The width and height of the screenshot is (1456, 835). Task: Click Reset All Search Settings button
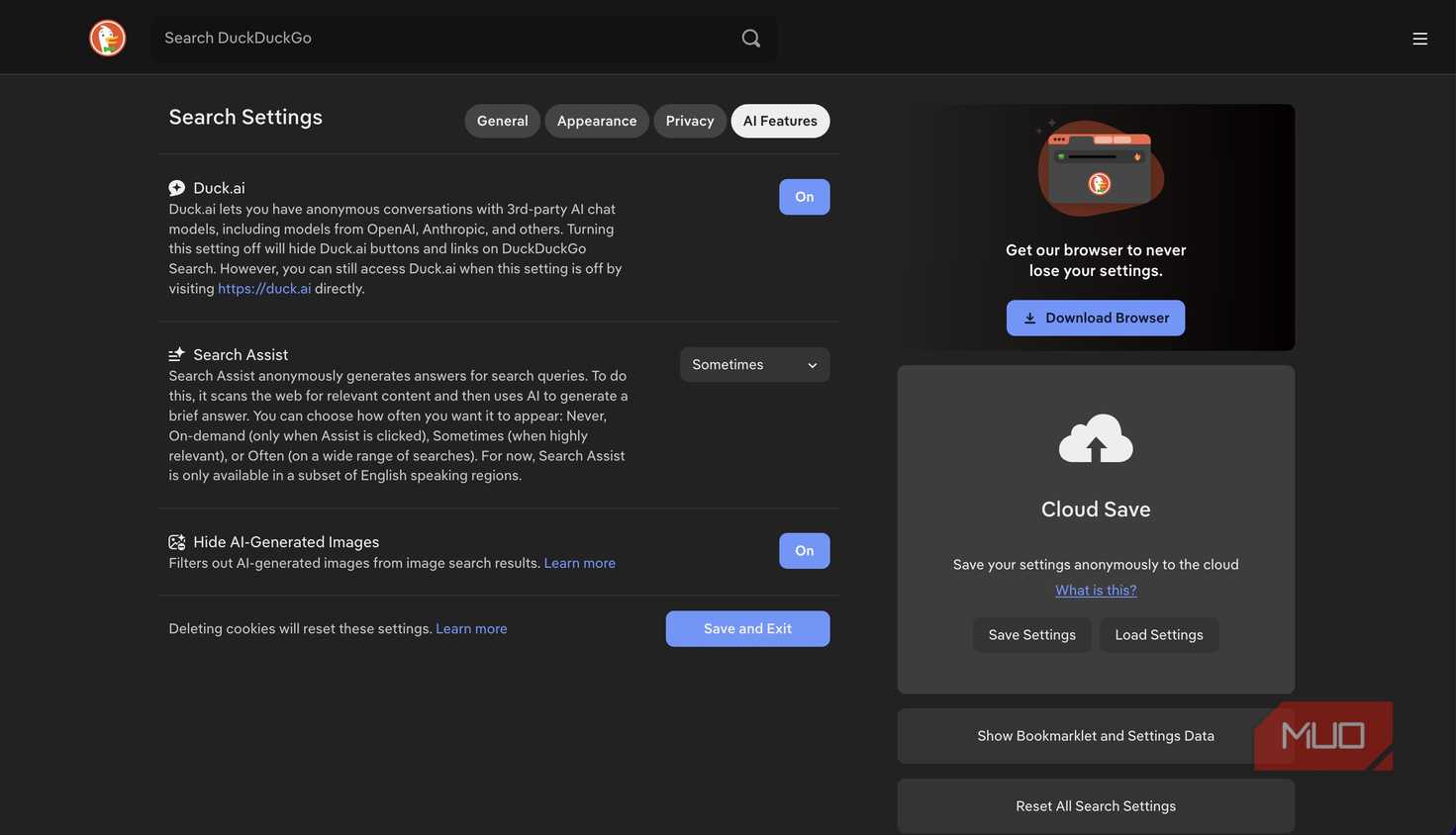point(1096,806)
